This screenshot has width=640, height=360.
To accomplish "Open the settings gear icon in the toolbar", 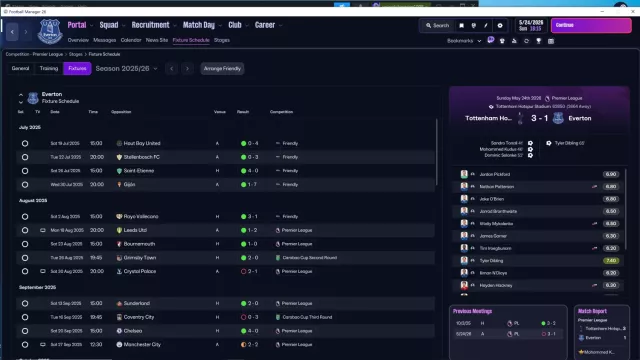I will tap(500, 25).
